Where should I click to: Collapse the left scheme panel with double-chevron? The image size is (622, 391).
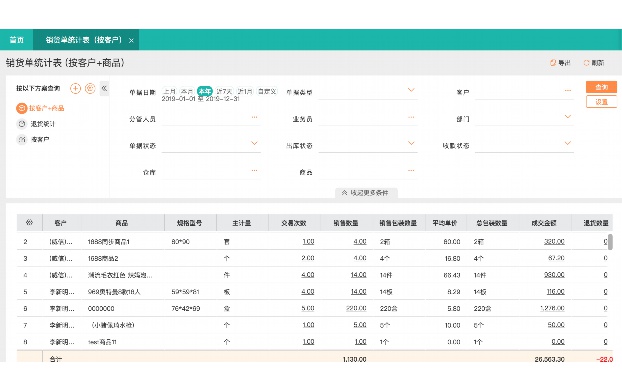click(104, 88)
